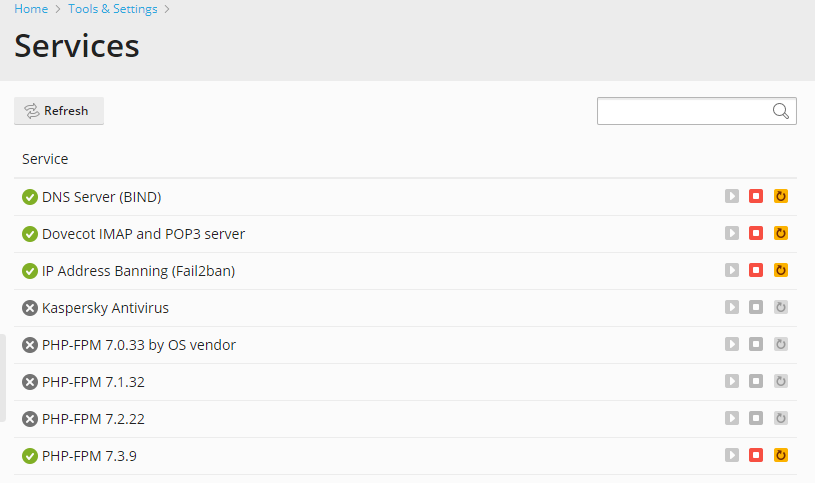Open the Tools & Settings breadcrumb
This screenshot has width=815, height=483.
(x=113, y=9)
